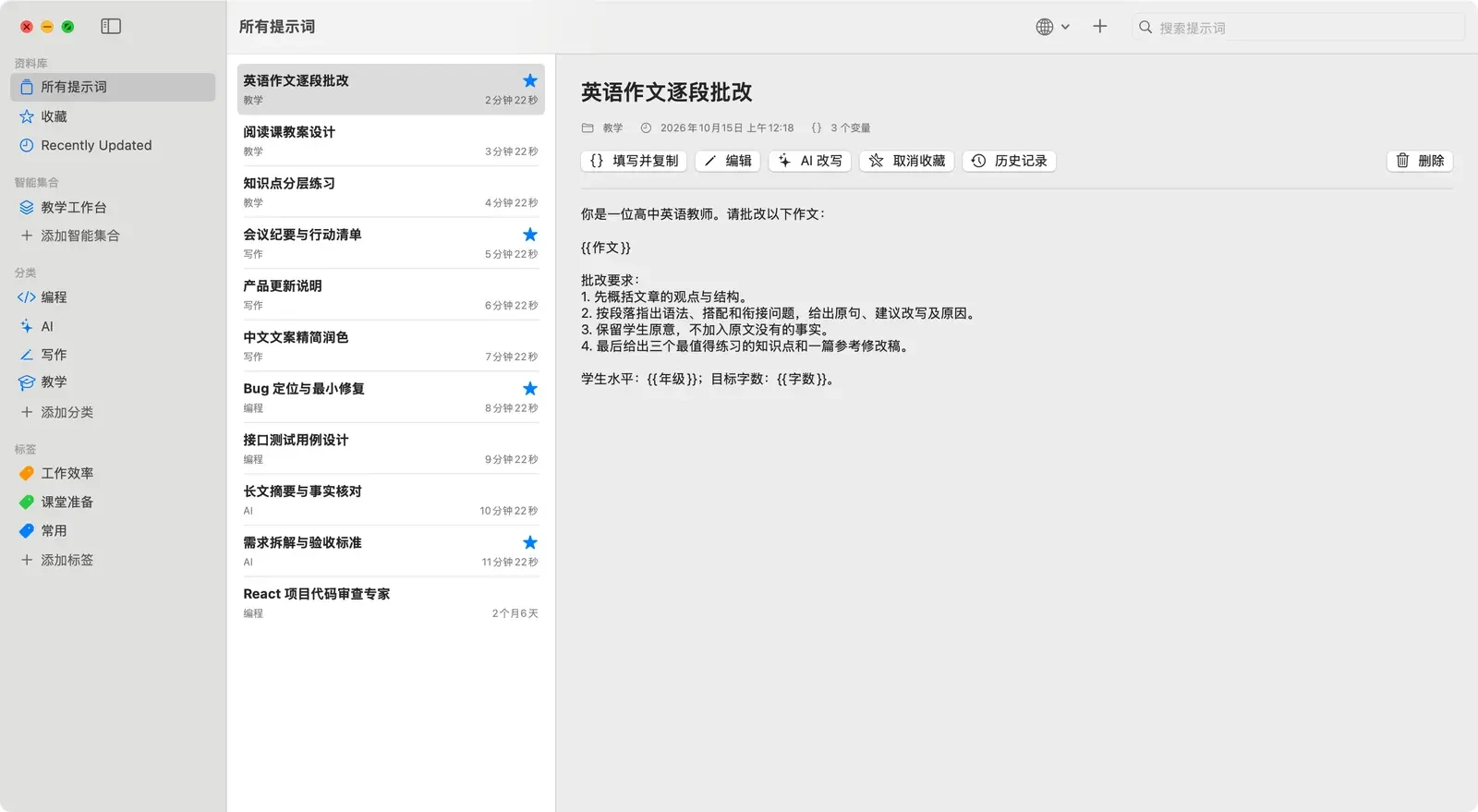The height and width of the screenshot is (812, 1478).
Task: Select the 编程 category
Action: pos(113,297)
